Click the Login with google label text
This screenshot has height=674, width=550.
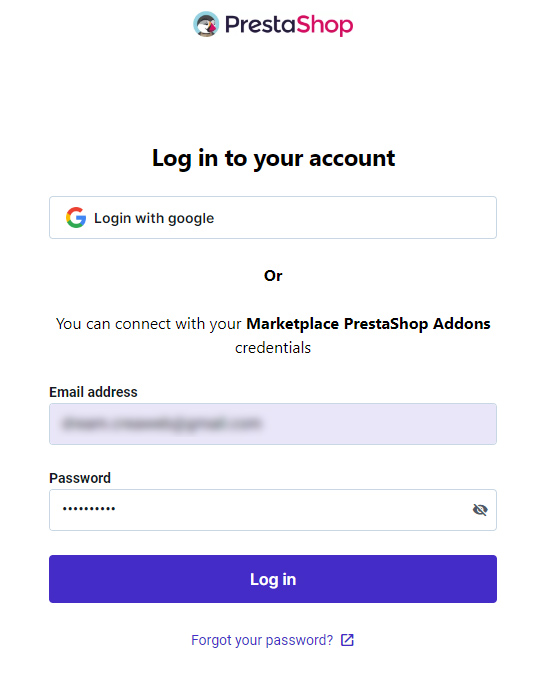tap(154, 218)
